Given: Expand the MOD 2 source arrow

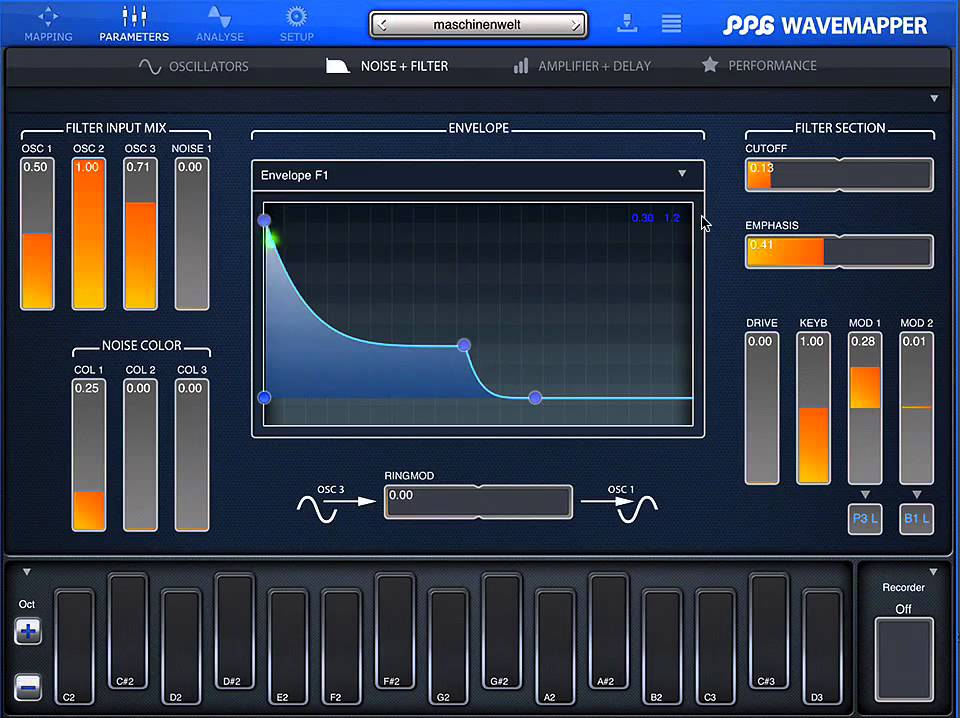Looking at the screenshot, I should point(917,495).
